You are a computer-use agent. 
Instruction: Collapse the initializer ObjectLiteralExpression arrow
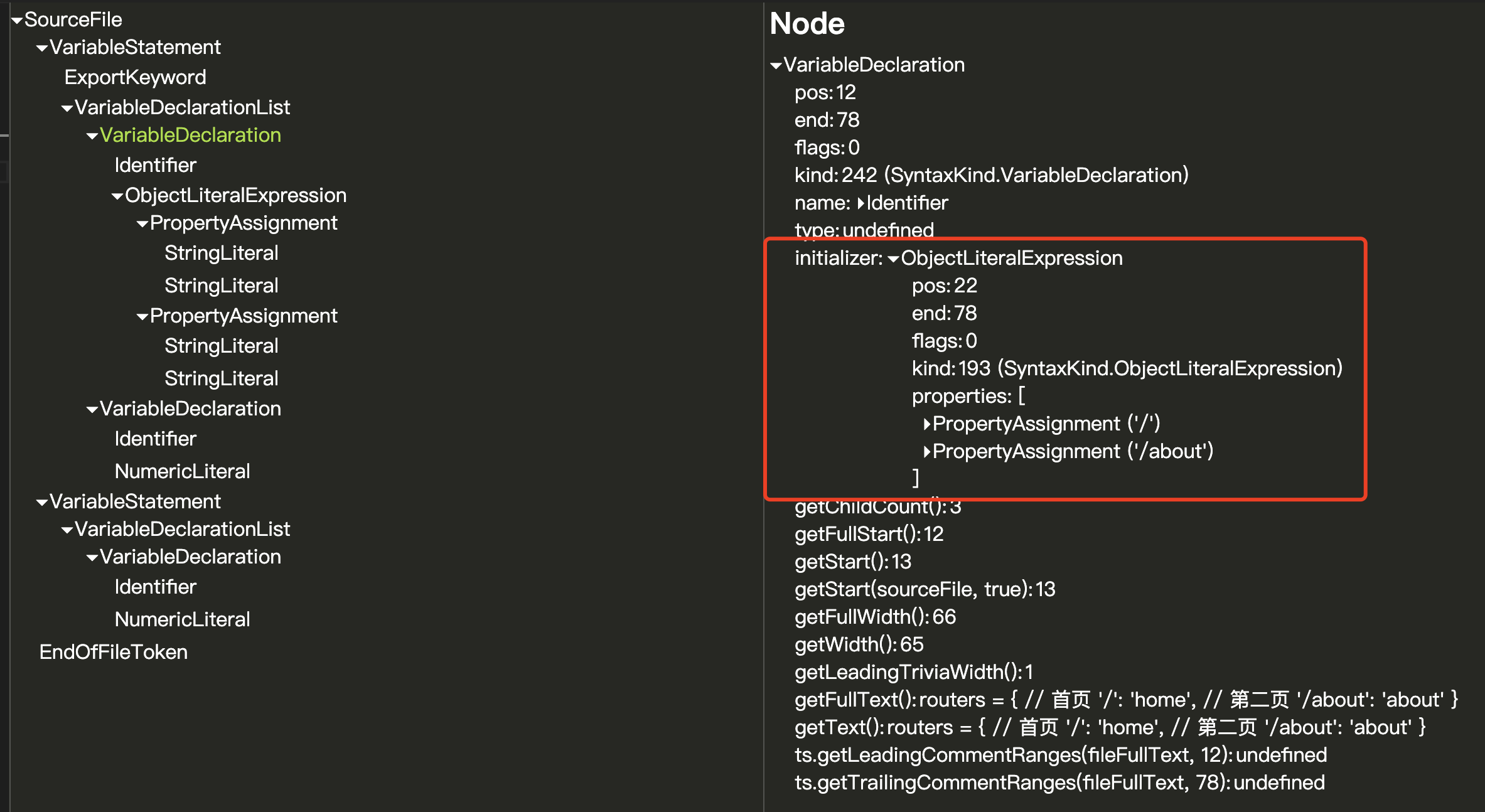tap(893, 259)
